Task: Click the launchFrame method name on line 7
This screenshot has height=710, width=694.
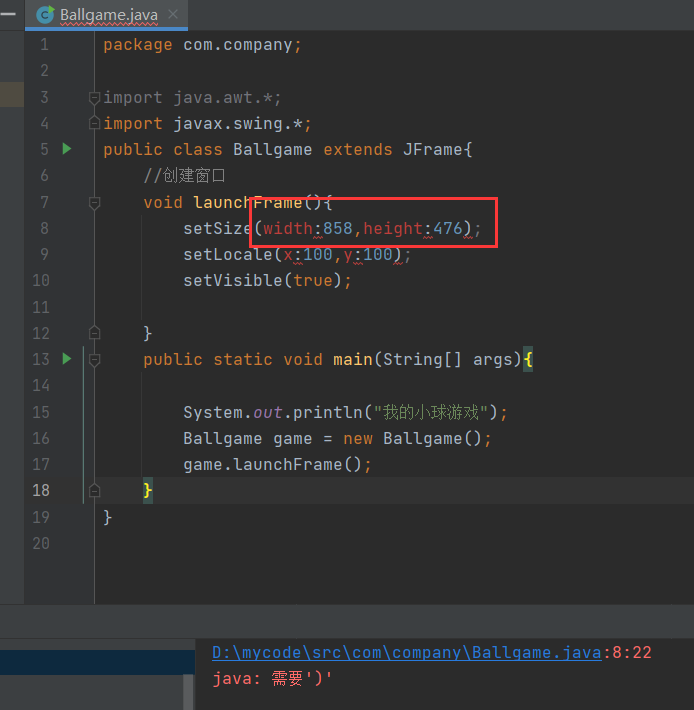Action: click(248, 202)
